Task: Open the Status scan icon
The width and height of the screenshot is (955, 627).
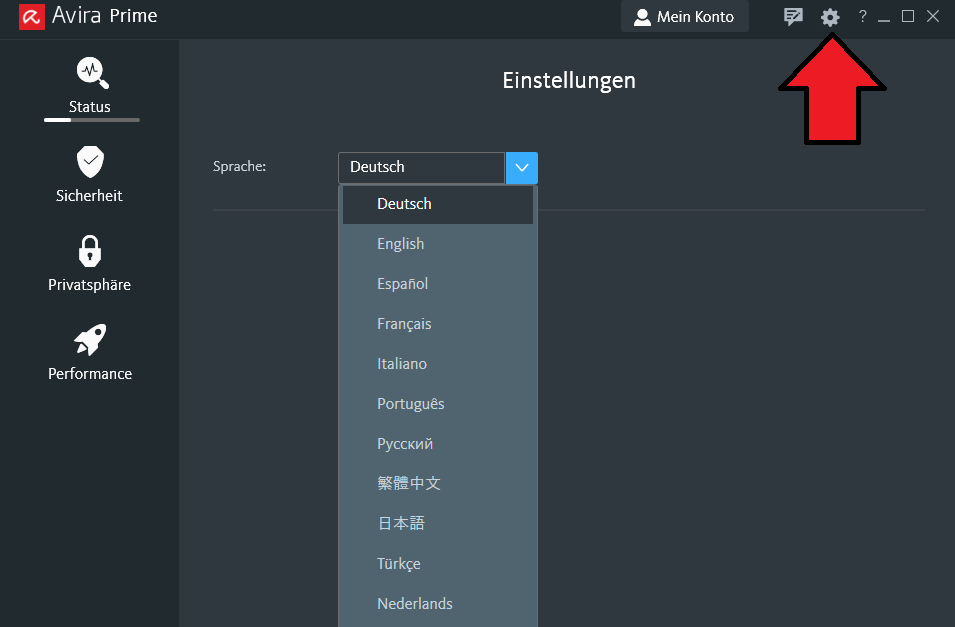Action: coord(93,73)
